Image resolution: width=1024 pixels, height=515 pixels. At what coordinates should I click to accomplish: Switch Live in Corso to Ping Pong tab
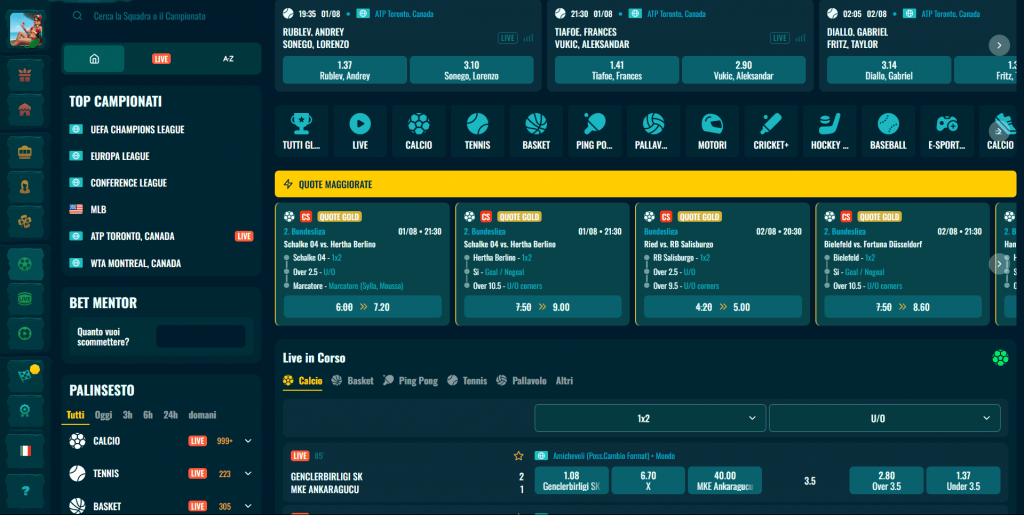point(411,381)
